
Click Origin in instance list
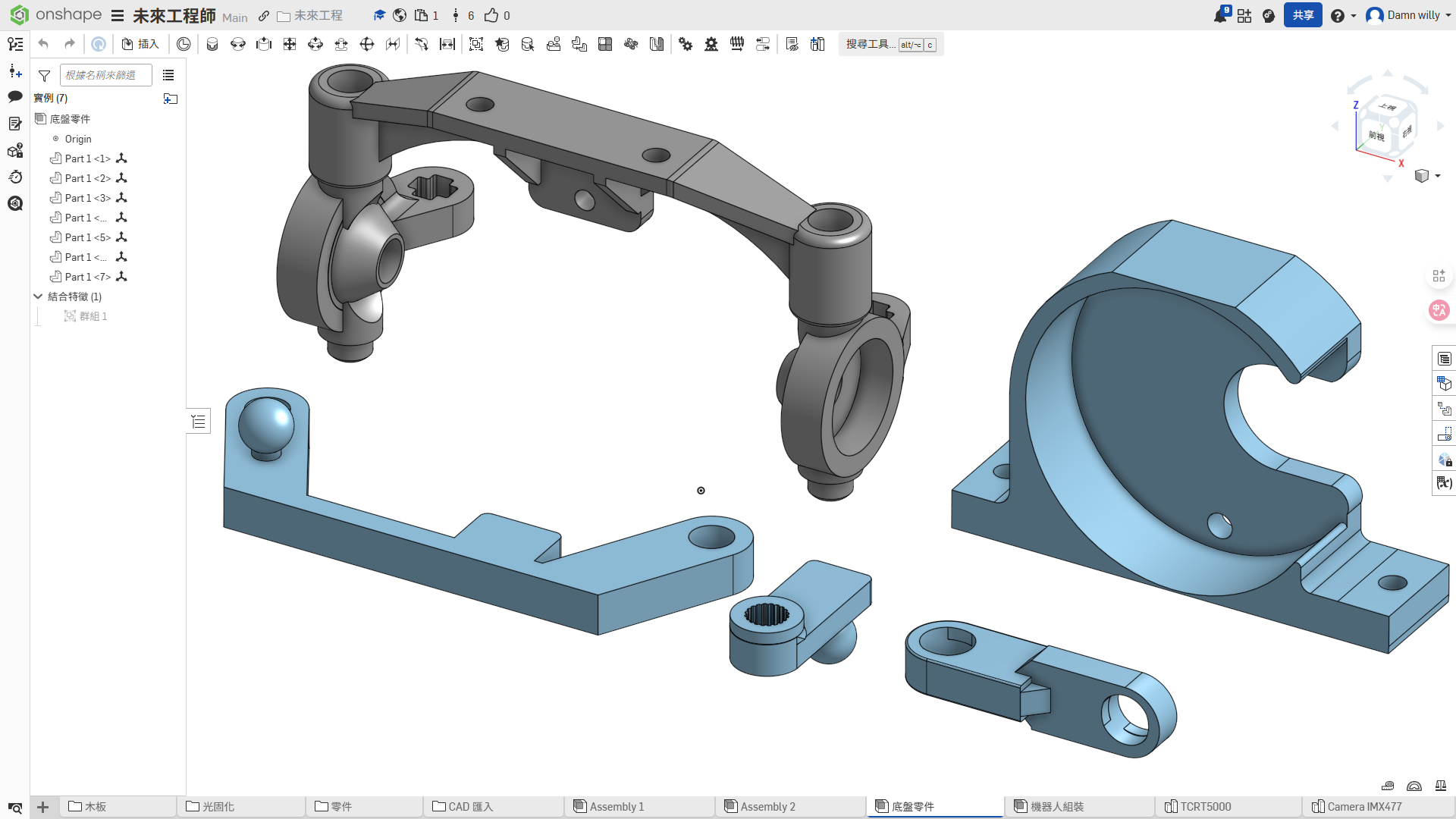tap(78, 139)
